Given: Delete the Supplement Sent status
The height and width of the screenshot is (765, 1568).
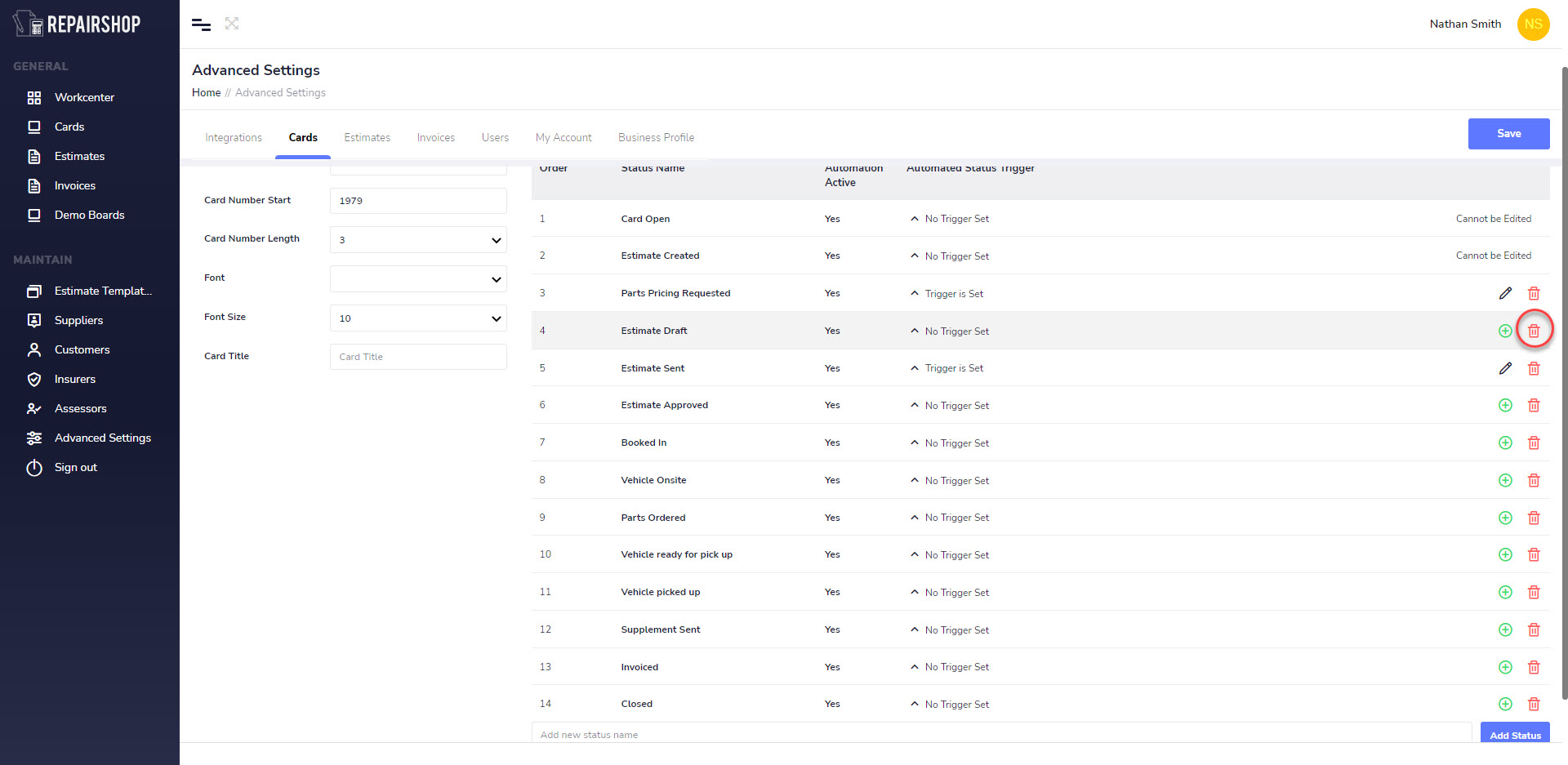Looking at the screenshot, I should [x=1534, y=629].
